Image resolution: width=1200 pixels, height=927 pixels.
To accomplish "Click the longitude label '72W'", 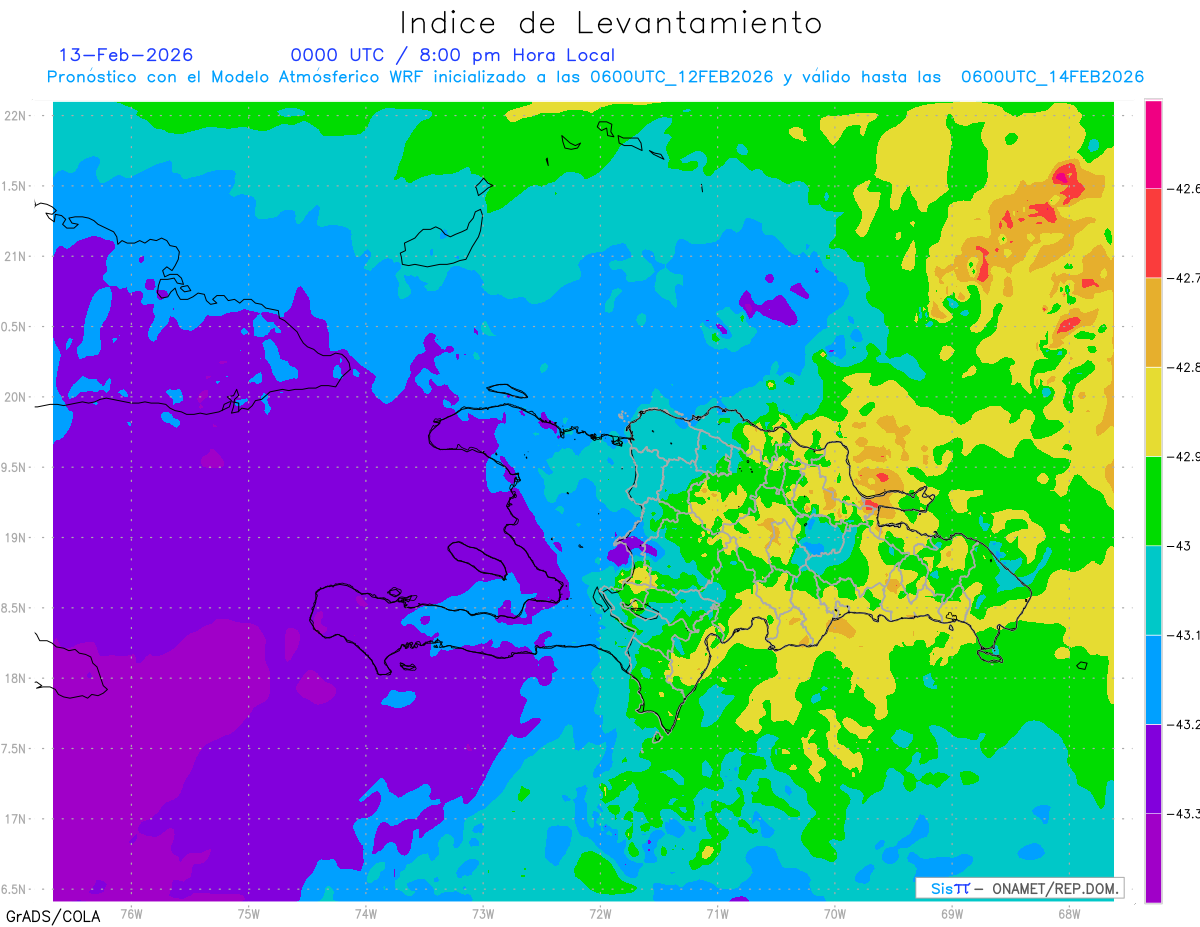I will [x=600, y=914].
